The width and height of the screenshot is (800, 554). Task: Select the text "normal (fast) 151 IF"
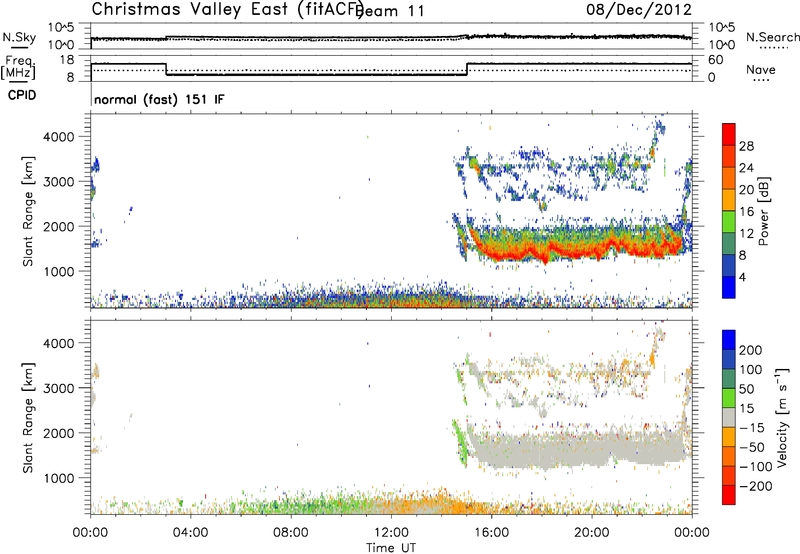coord(159,99)
